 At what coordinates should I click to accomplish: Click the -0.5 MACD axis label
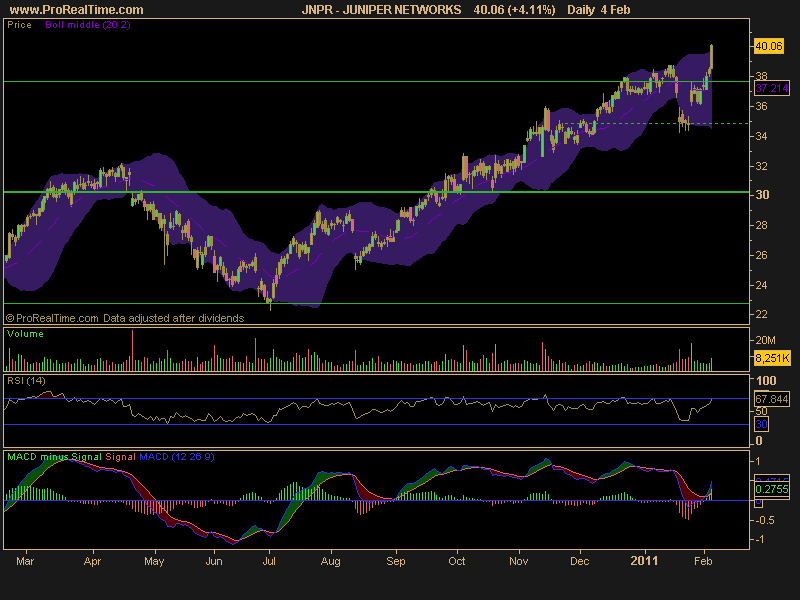763,520
